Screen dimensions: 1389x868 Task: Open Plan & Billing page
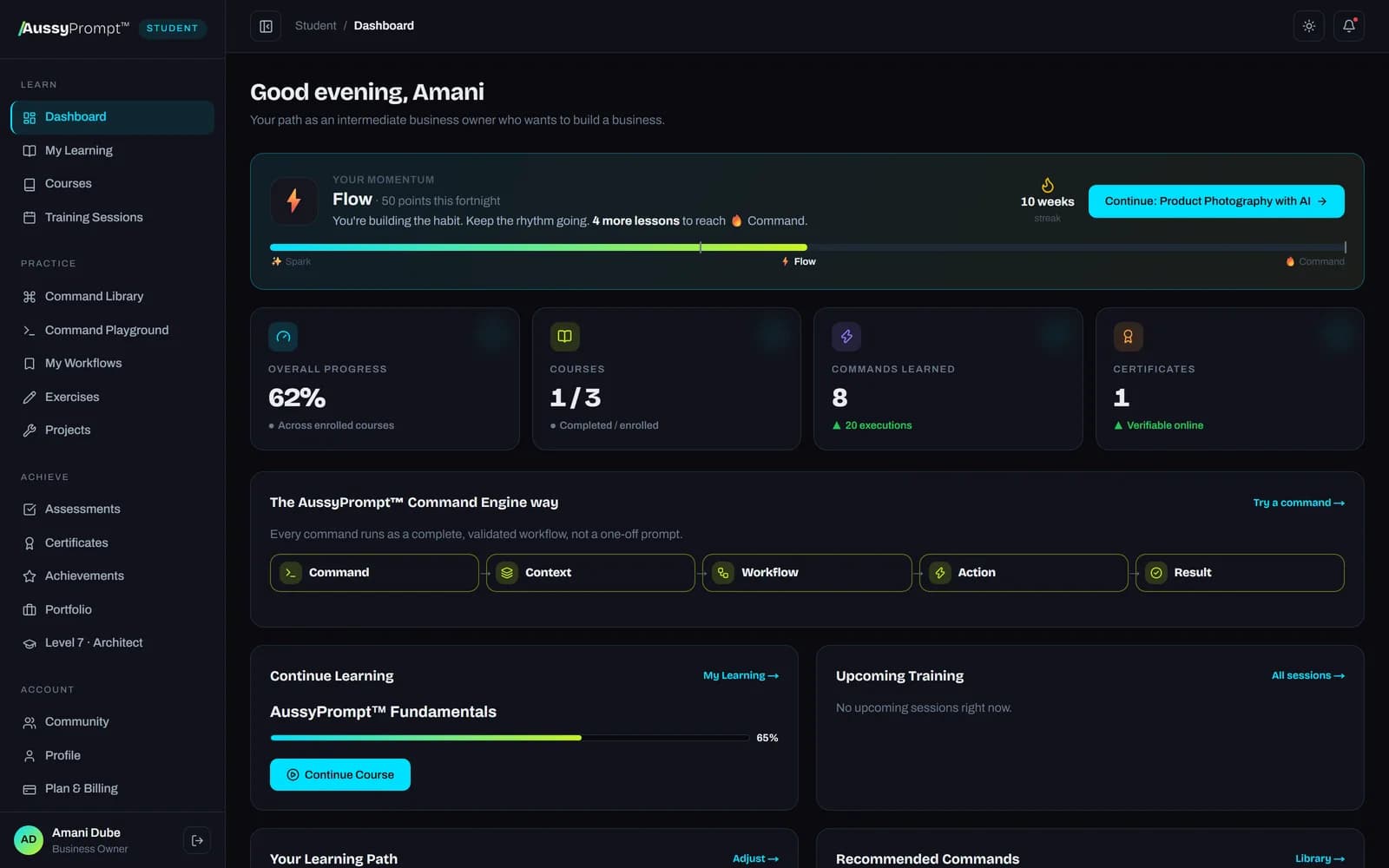pyautogui.click(x=112, y=789)
